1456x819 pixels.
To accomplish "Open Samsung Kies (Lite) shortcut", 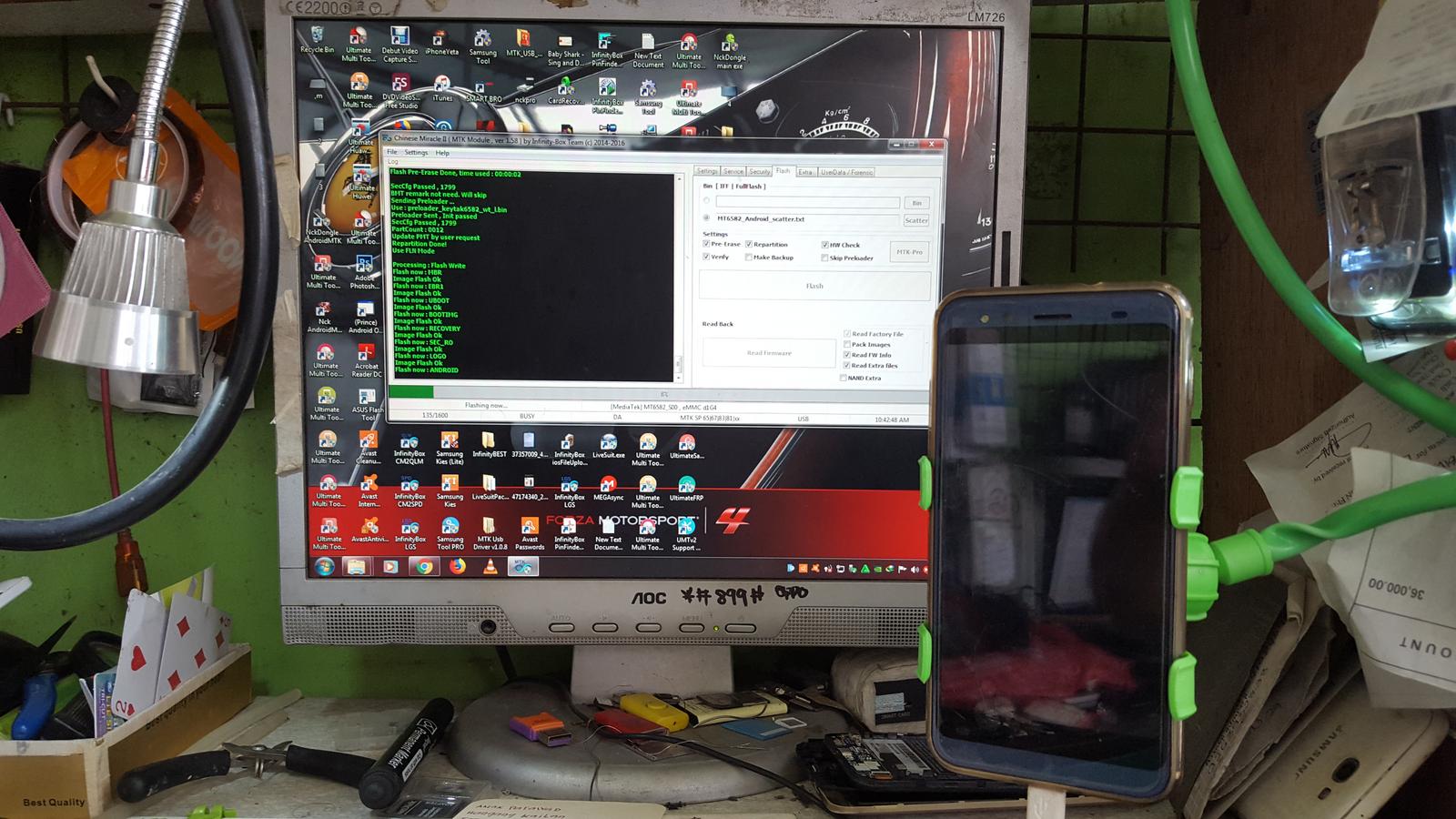I will click(450, 450).
